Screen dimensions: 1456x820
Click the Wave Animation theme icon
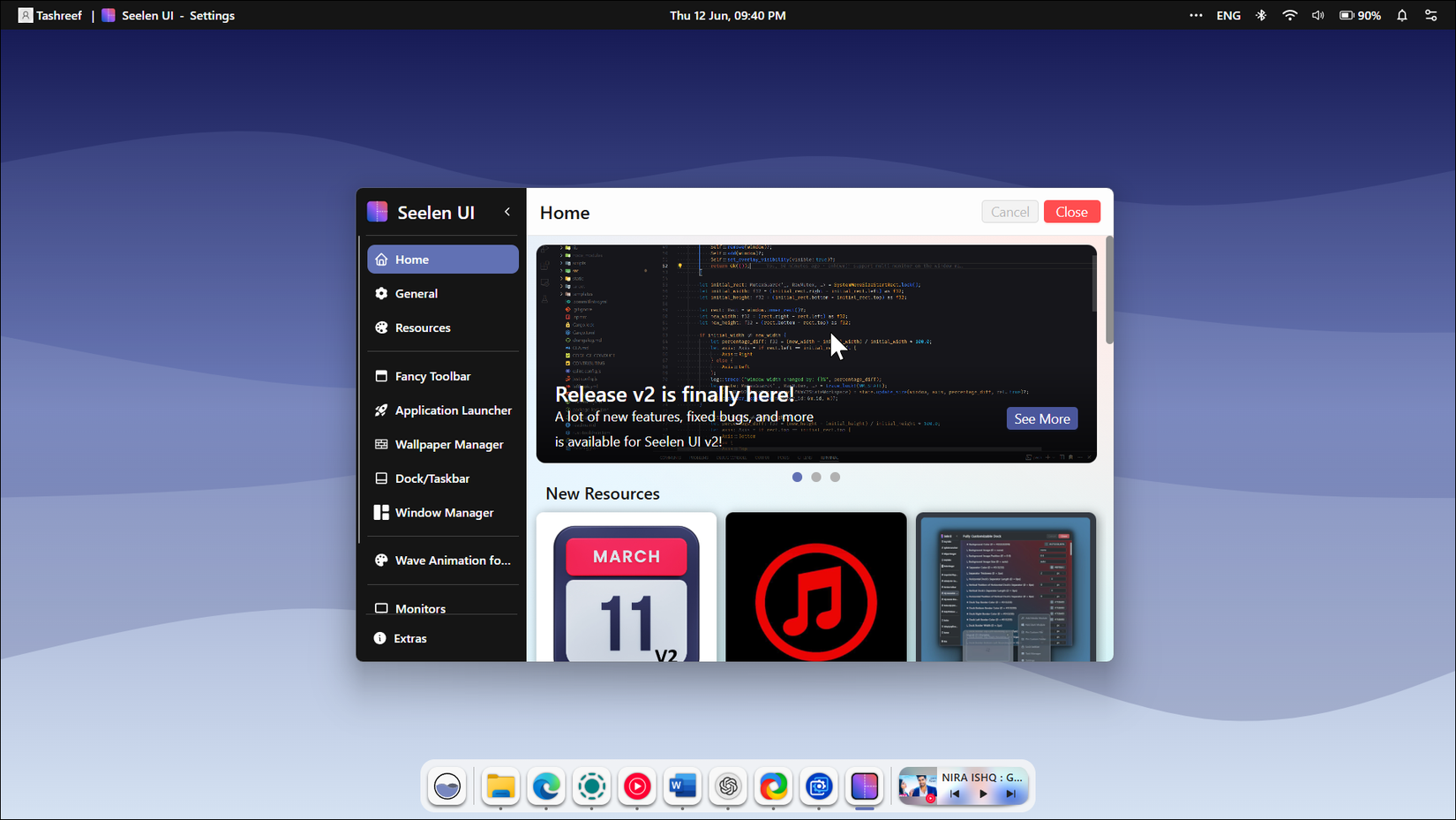[x=382, y=560]
